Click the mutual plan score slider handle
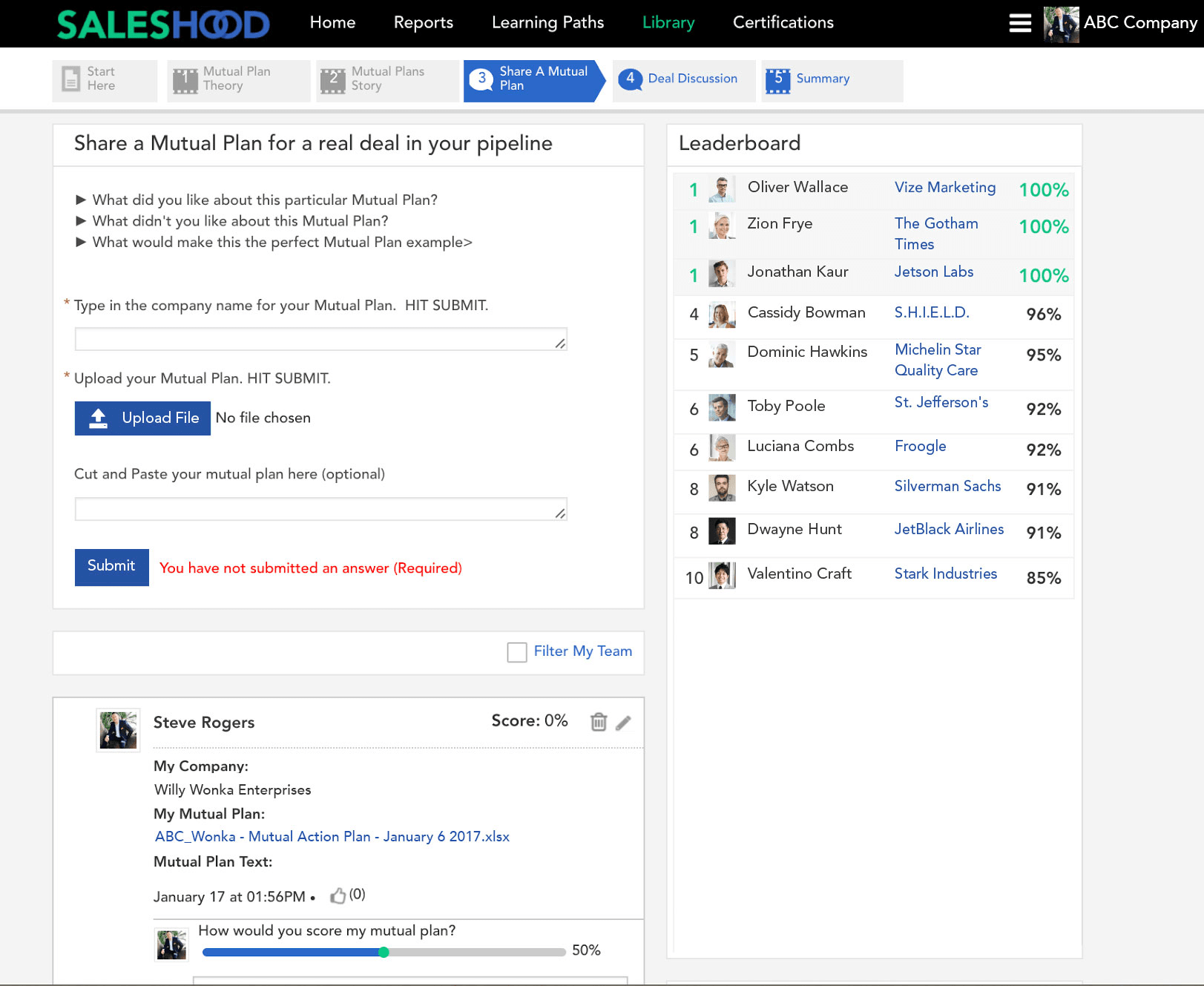The width and height of the screenshot is (1204, 986). coord(384,953)
